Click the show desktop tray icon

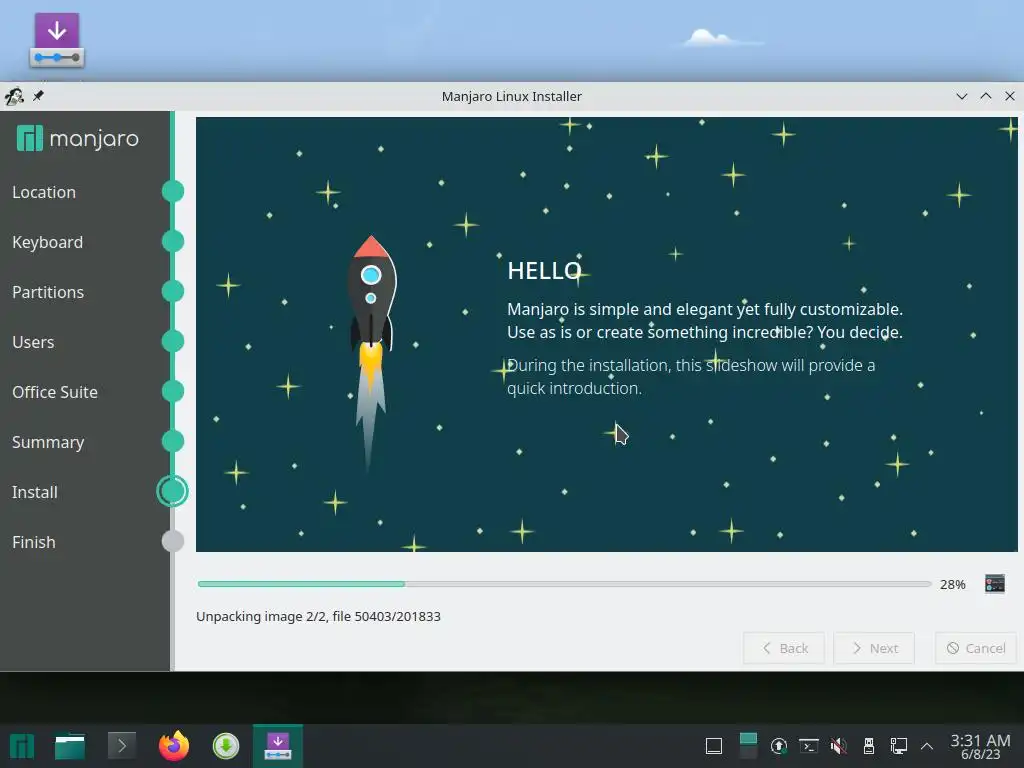click(x=714, y=746)
